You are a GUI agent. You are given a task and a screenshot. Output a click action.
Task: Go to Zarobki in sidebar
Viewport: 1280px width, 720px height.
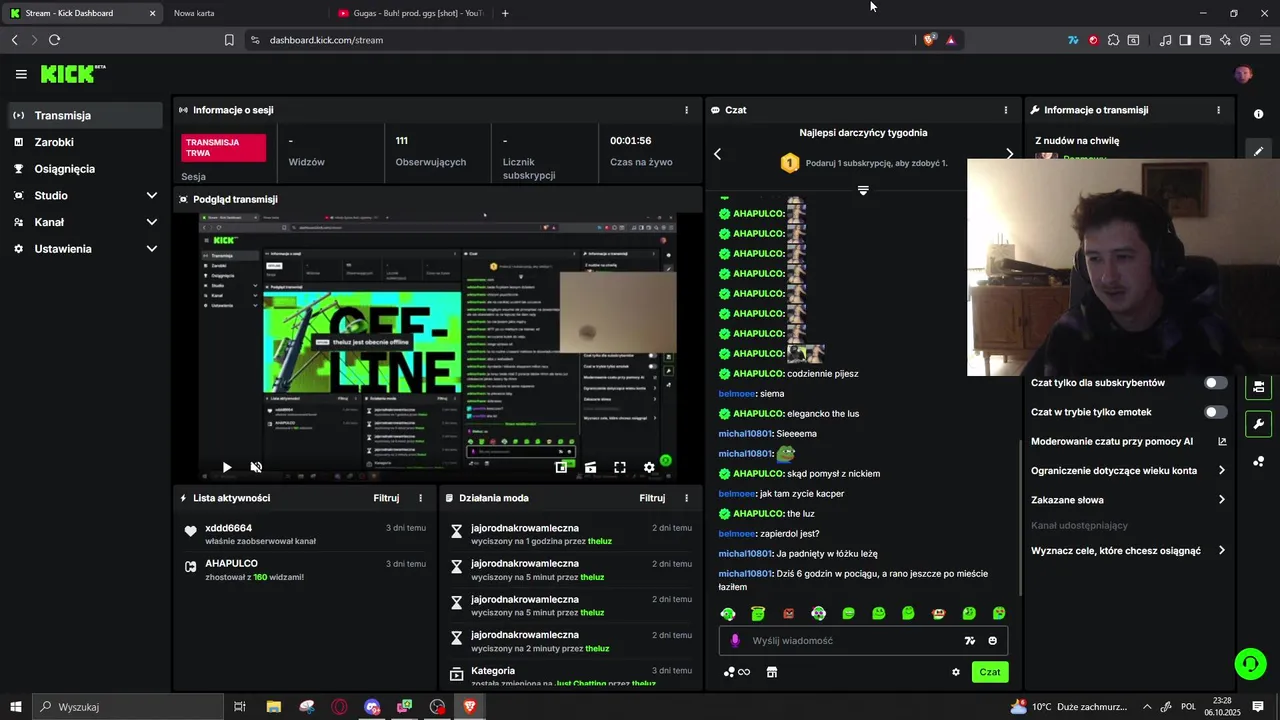85,142
